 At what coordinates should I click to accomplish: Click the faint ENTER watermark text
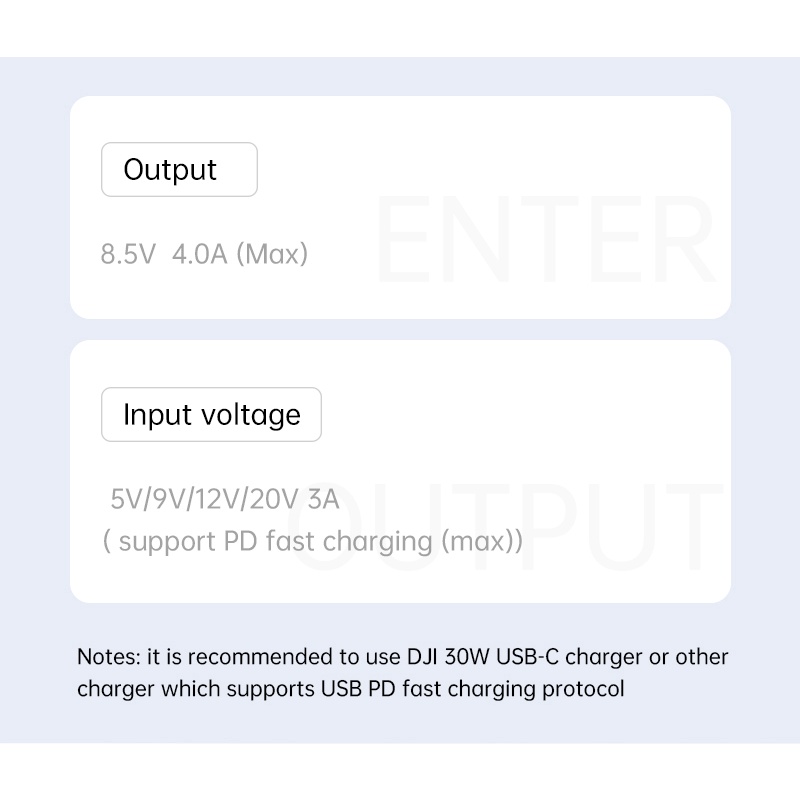coord(545,244)
